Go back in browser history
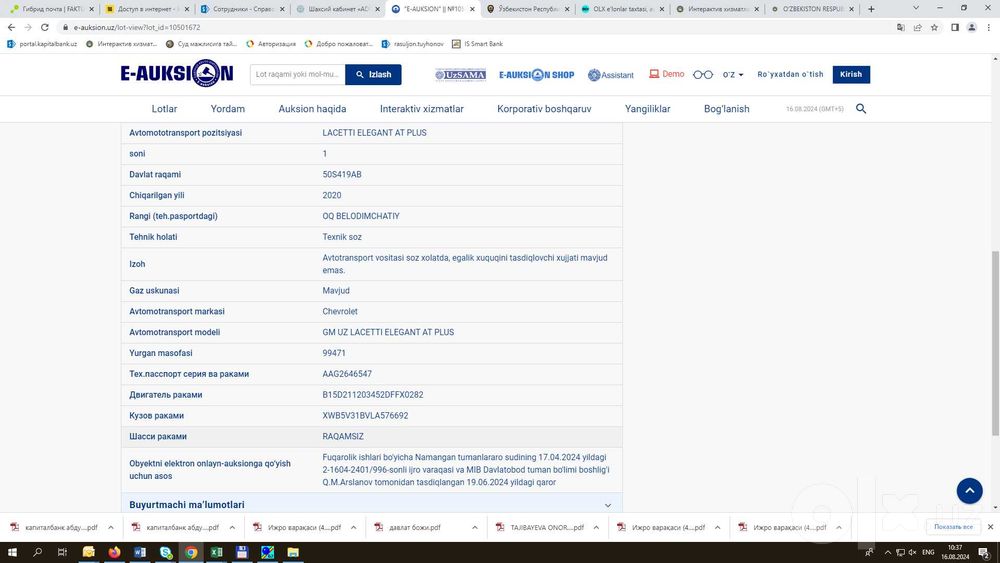 point(11,27)
